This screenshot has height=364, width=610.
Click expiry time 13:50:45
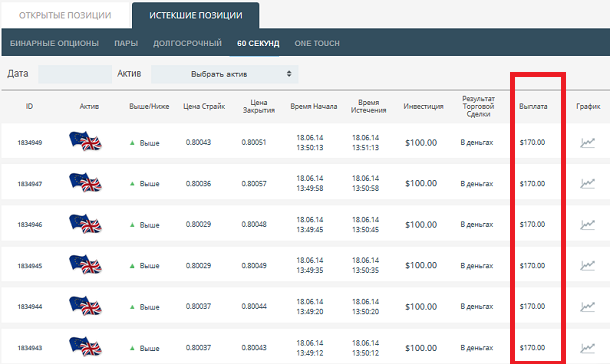tap(365, 230)
